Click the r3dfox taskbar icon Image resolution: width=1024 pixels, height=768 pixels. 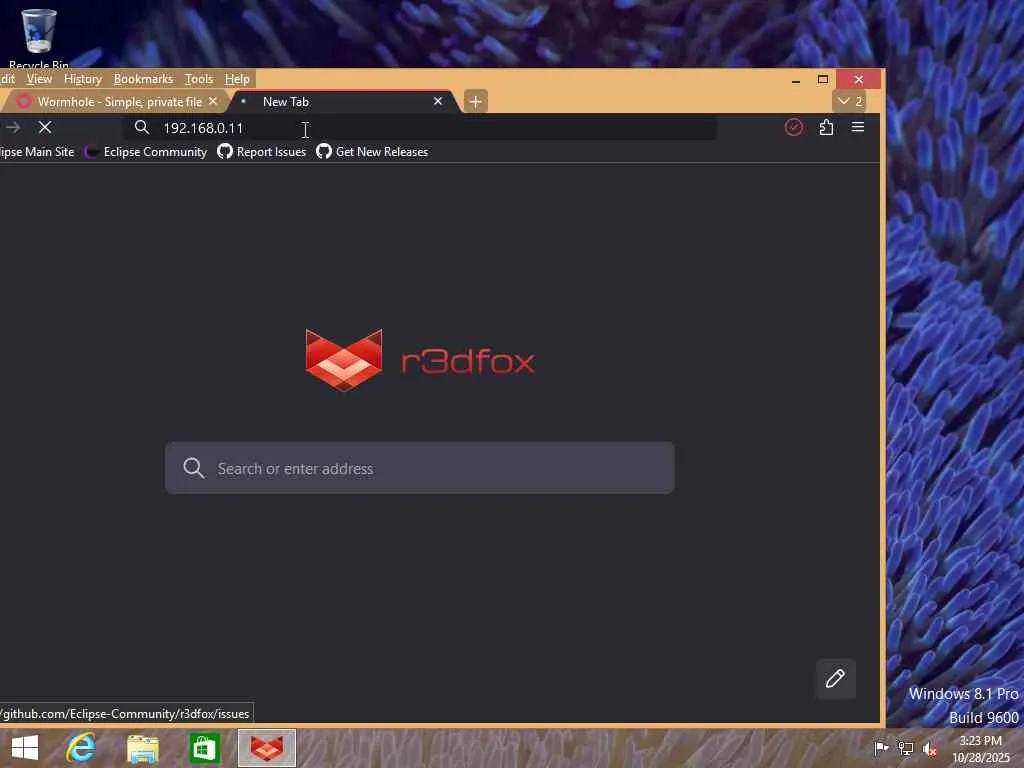coord(266,748)
